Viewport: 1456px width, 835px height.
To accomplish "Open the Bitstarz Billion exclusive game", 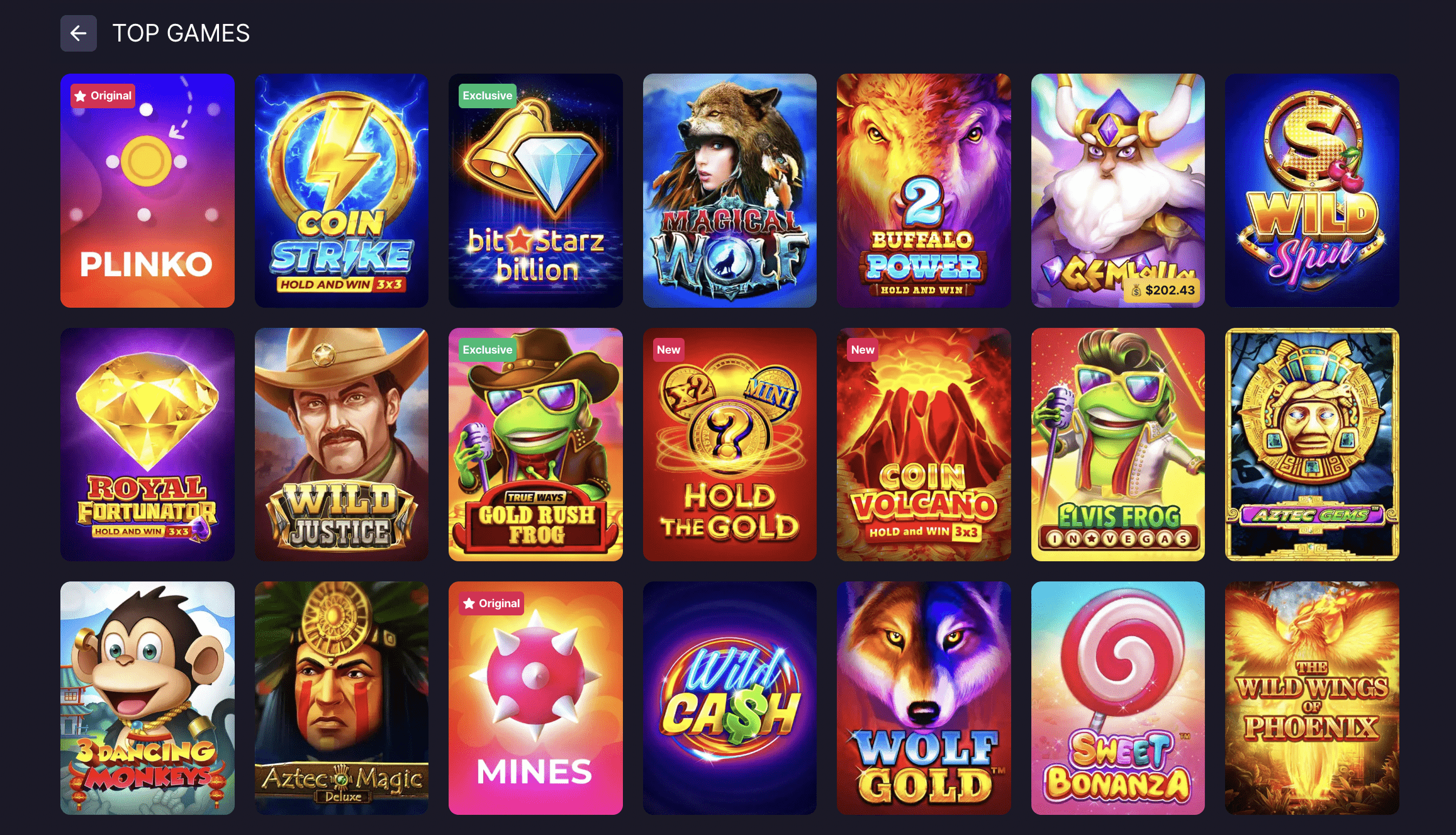I will click(535, 191).
